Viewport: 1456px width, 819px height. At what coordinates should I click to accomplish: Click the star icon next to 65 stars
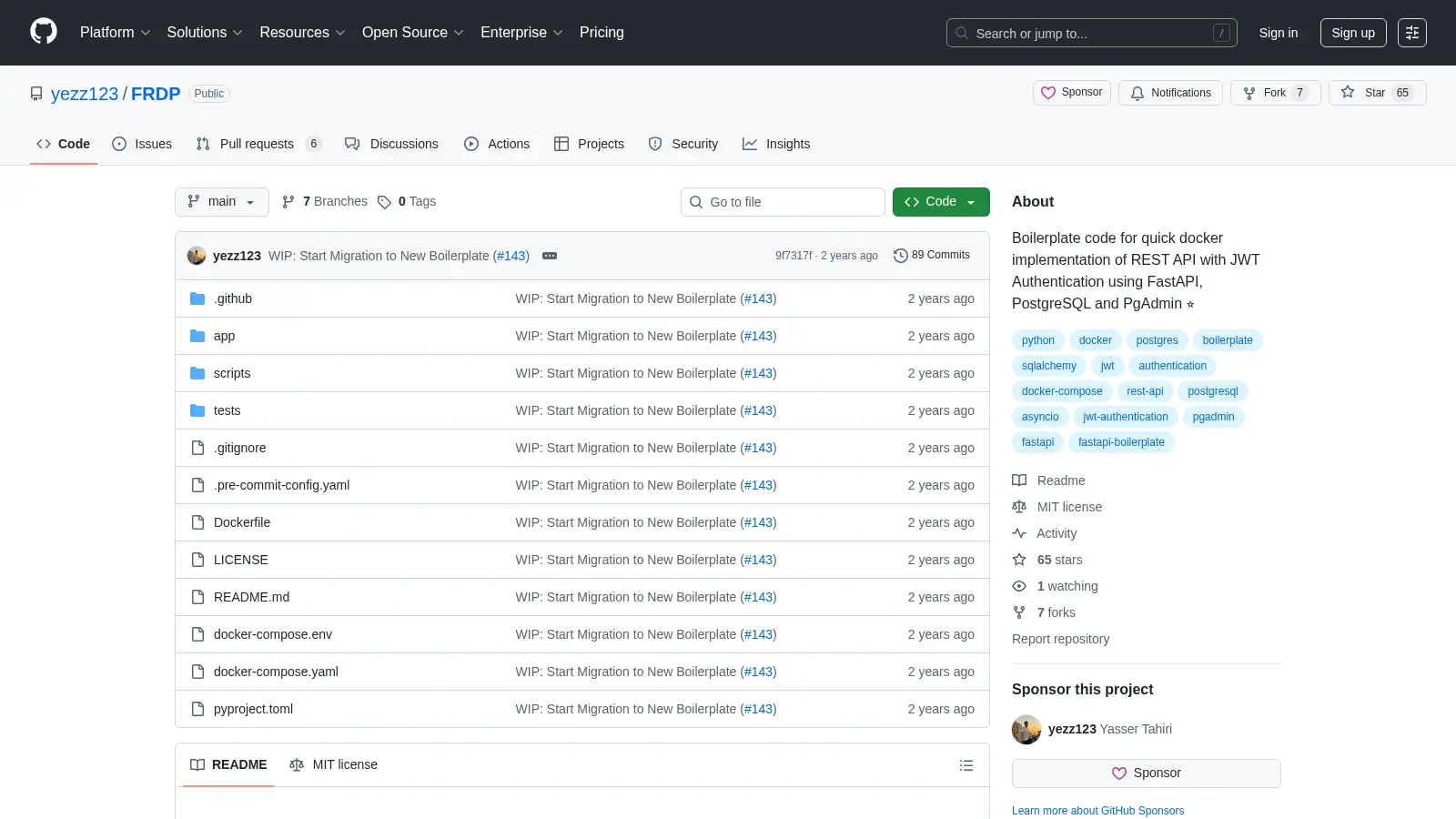coord(1019,560)
